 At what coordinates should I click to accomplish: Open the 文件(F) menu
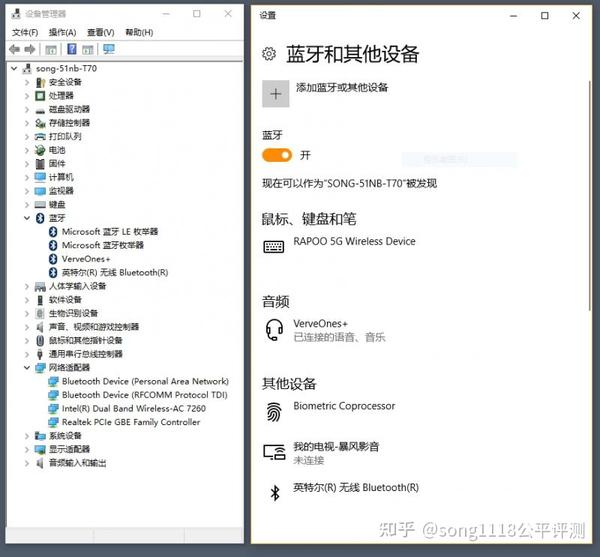pyautogui.click(x=25, y=33)
